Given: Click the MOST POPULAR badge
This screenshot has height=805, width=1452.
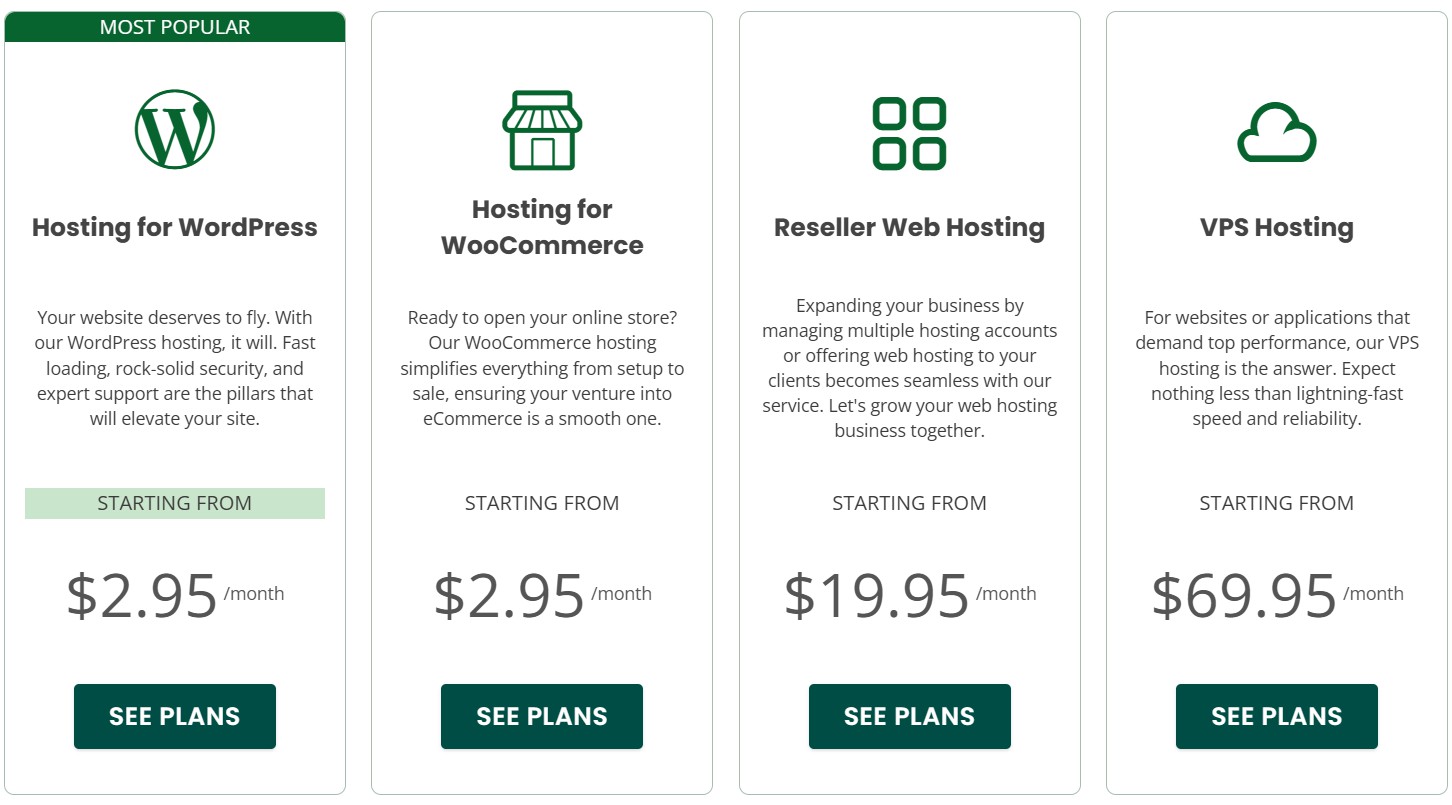Looking at the screenshot, I should (x=174, y=27).
